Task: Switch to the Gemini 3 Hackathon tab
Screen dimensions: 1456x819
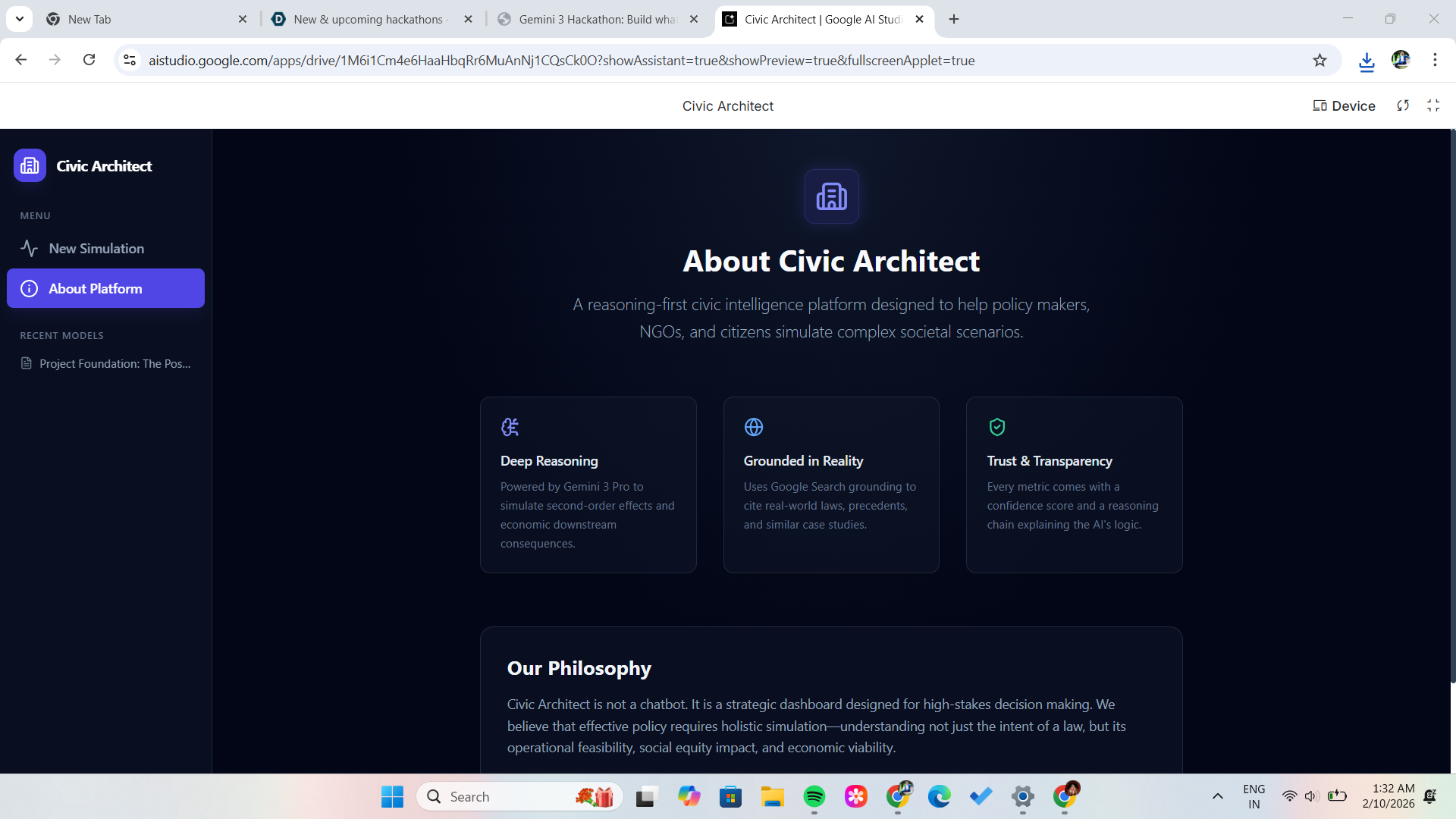Action: (597, 19)
